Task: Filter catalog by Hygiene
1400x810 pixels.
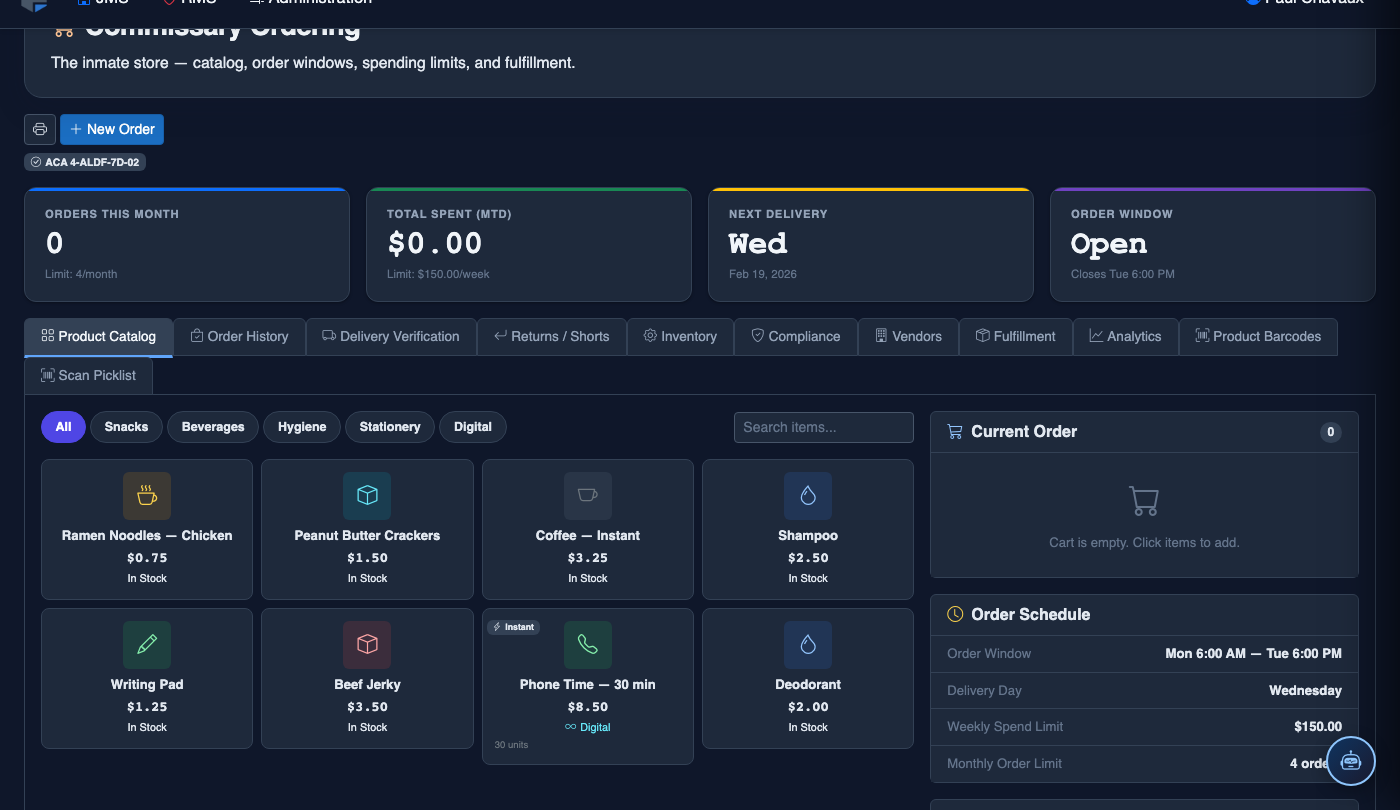Action: (302, 427)
